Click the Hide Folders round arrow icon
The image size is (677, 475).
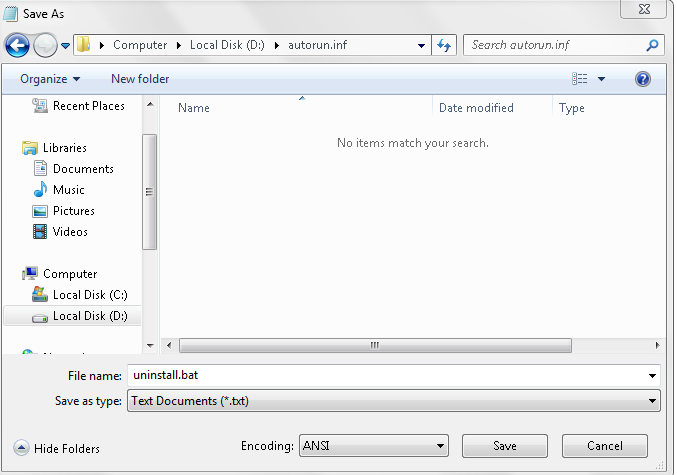coord(21,448)
